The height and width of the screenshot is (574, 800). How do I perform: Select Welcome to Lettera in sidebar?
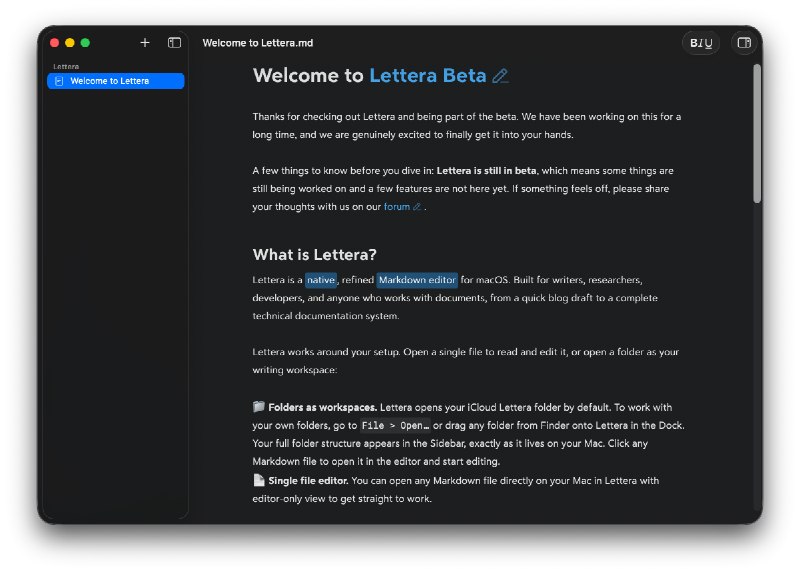pyautogui.click(x=115, y=81)
